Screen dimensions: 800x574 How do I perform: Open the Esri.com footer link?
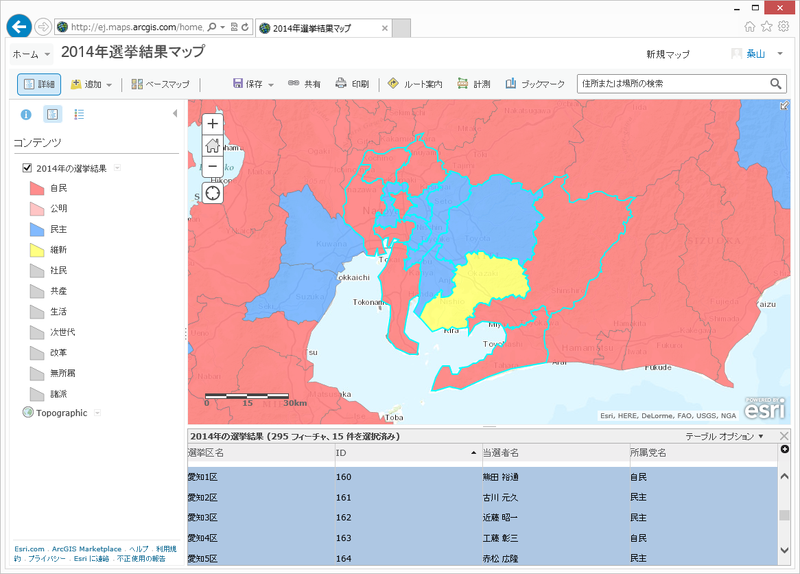29,549
